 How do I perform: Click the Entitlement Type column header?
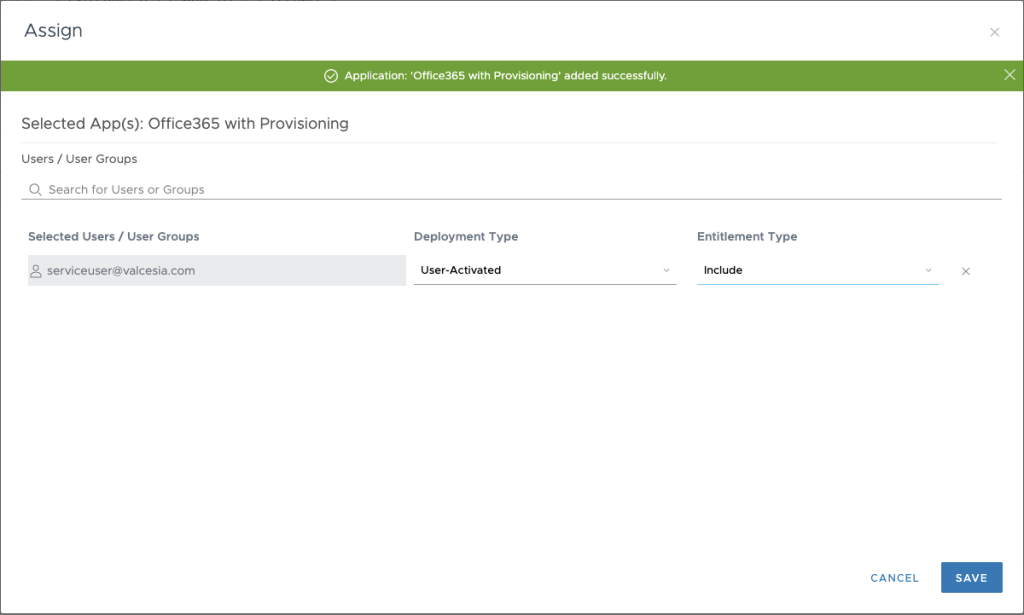click(747, 237)
